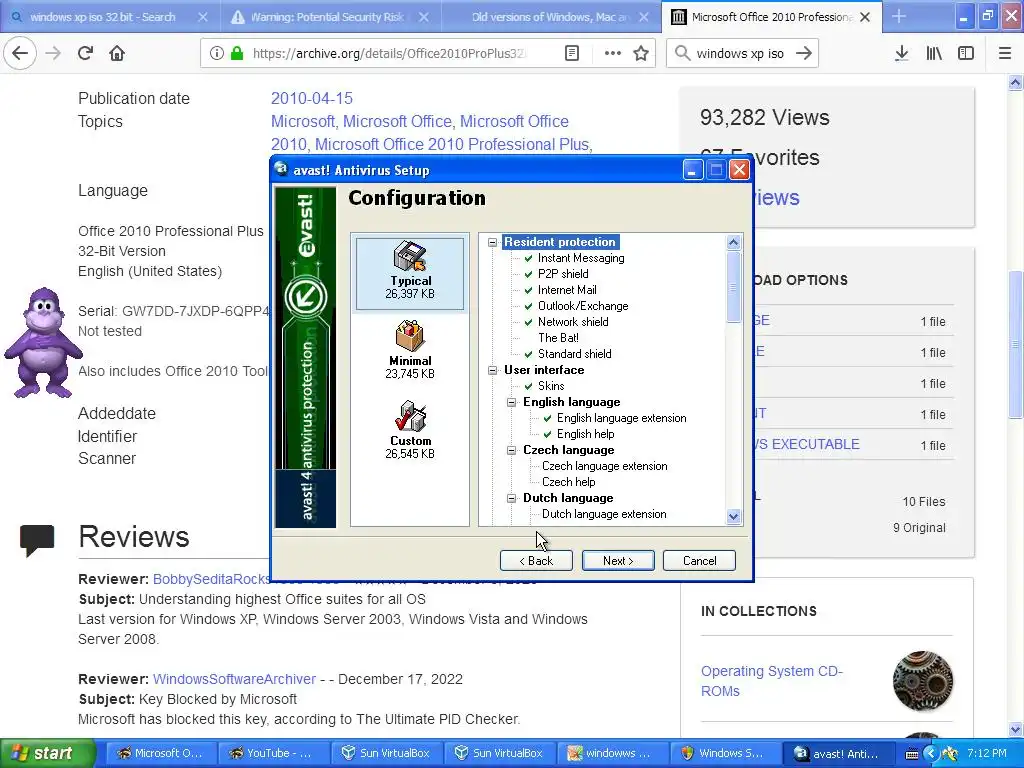Click Windows Start button
1024x768 pixels.
click(46, 754)
